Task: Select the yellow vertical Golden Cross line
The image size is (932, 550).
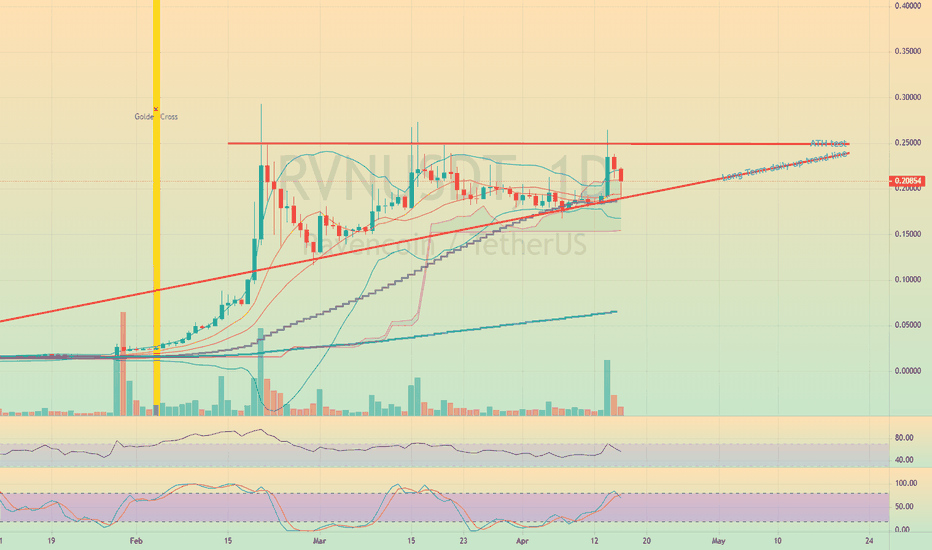Action: [157, 208]
